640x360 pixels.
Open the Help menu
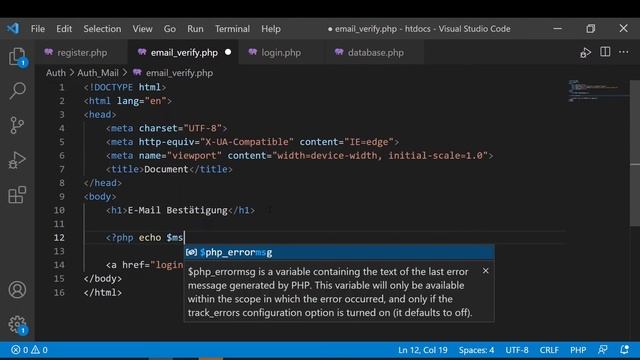[271, 29]
